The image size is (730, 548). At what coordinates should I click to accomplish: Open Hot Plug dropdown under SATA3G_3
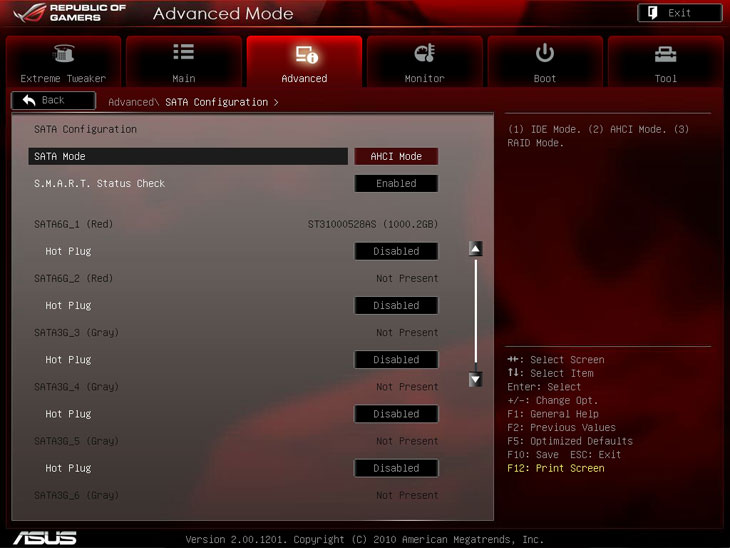point(396,359)
